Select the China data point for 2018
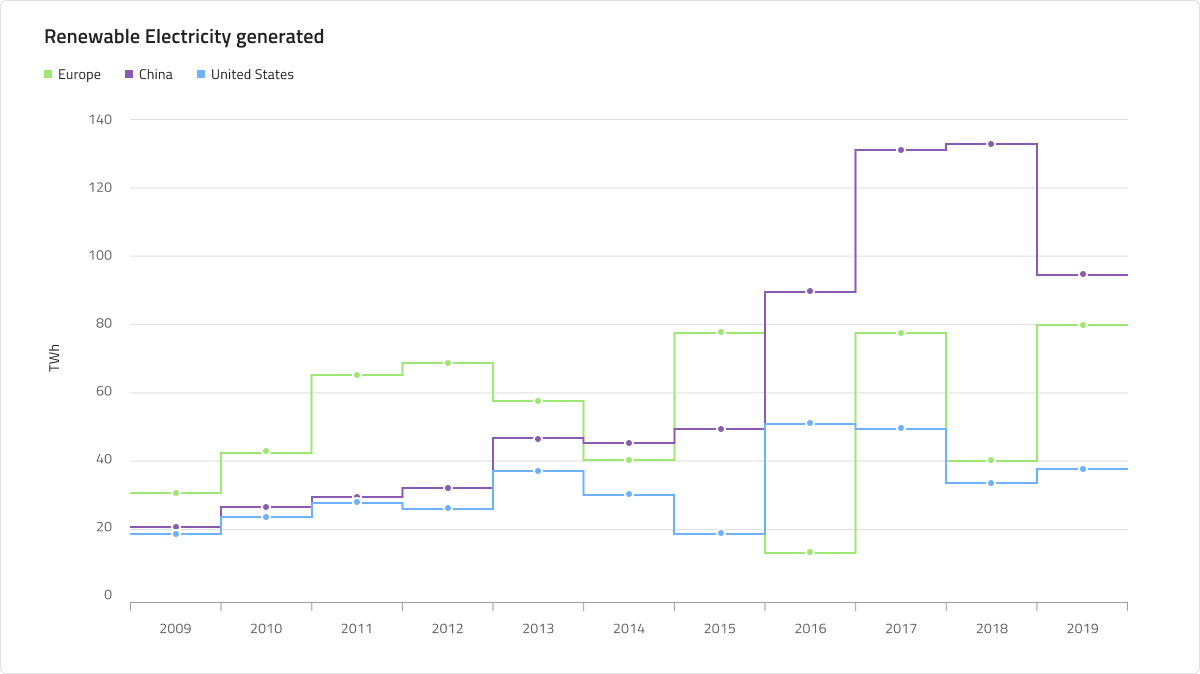The height and width of the screenshot is (674, 1200). (991, 144)
